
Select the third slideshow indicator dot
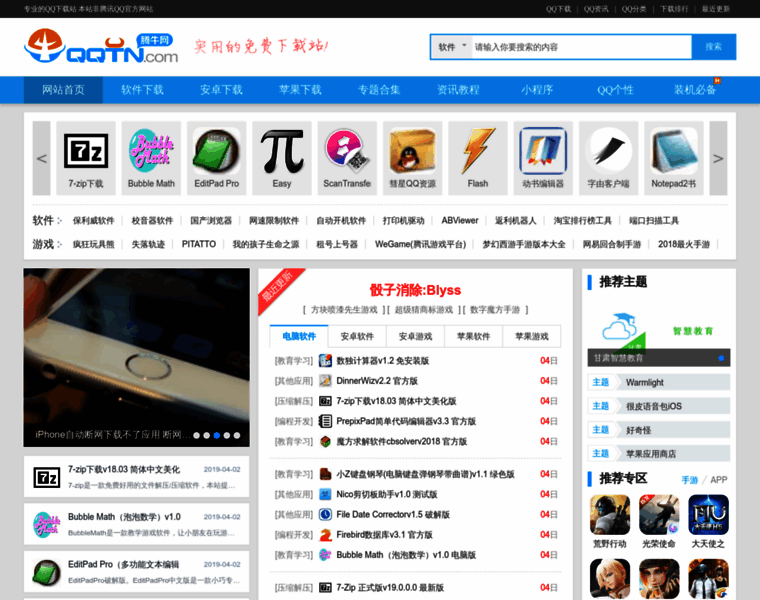[x=217, y=435]
